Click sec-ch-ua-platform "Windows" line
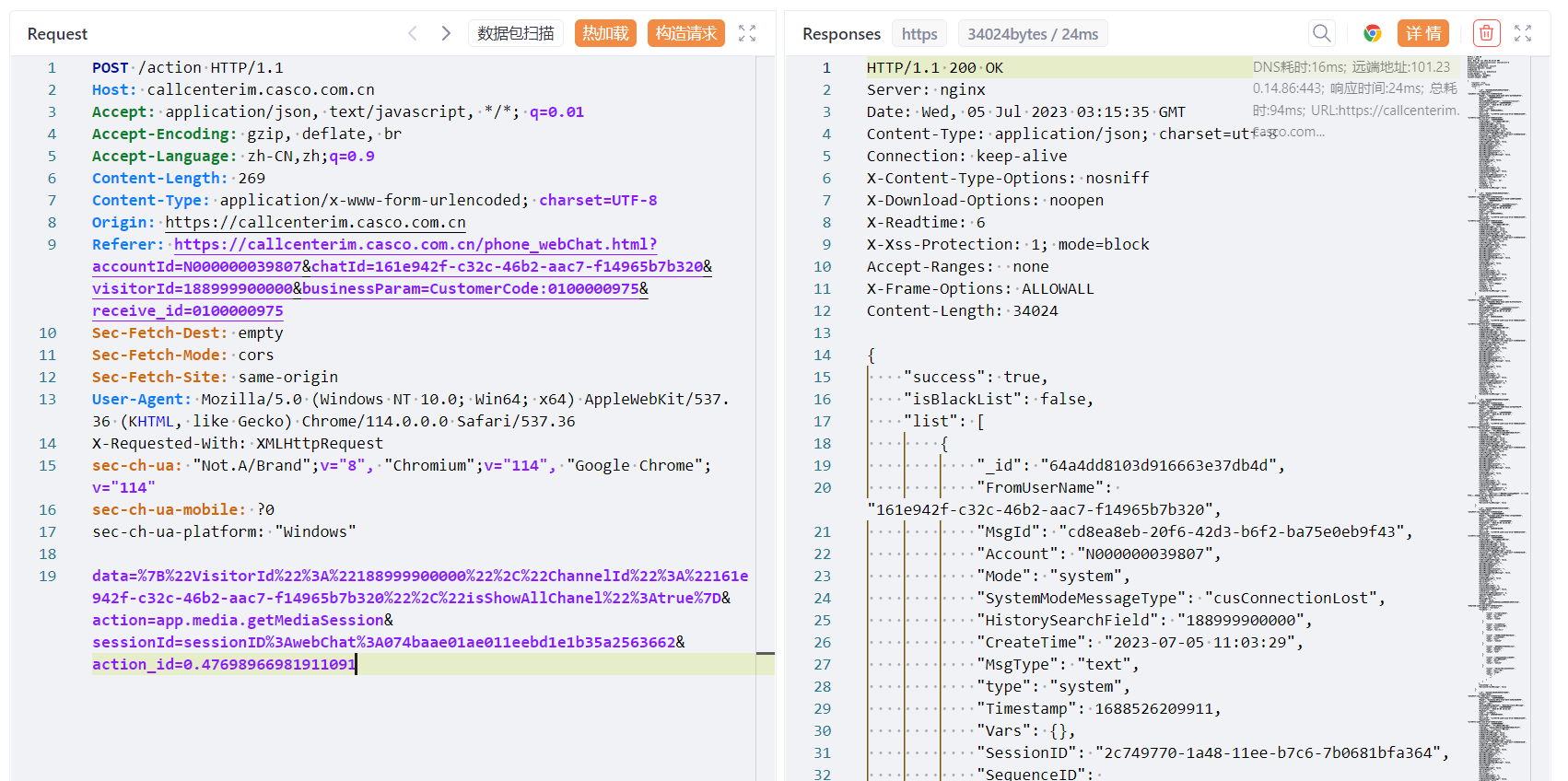 pos(224,531)
